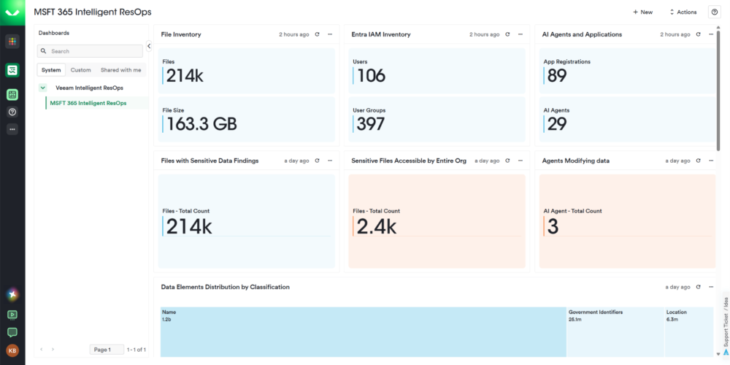Click the scroll-down arrow at the page bottom

pyautogui.click(x=718, y=354)
